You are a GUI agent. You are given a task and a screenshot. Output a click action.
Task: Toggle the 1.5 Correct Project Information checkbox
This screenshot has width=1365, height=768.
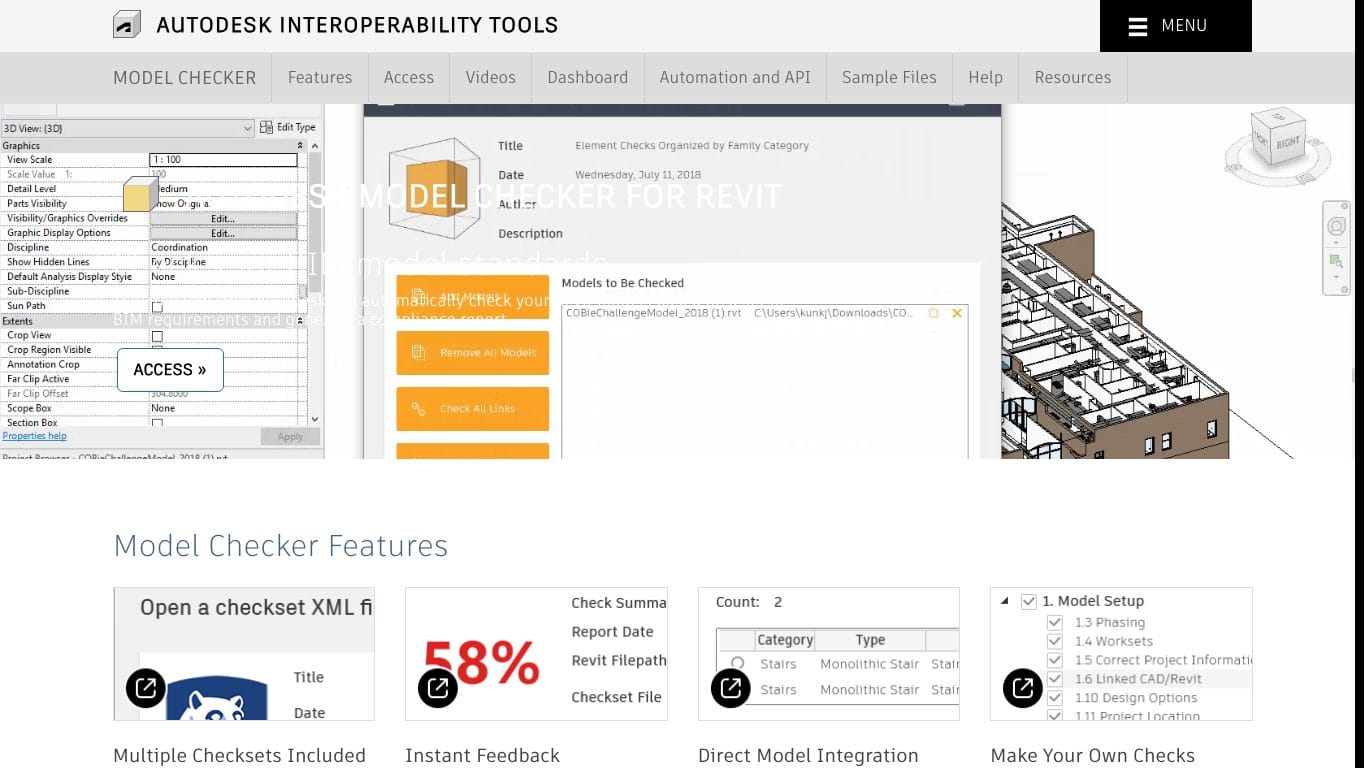click(x=1054, y=660)
